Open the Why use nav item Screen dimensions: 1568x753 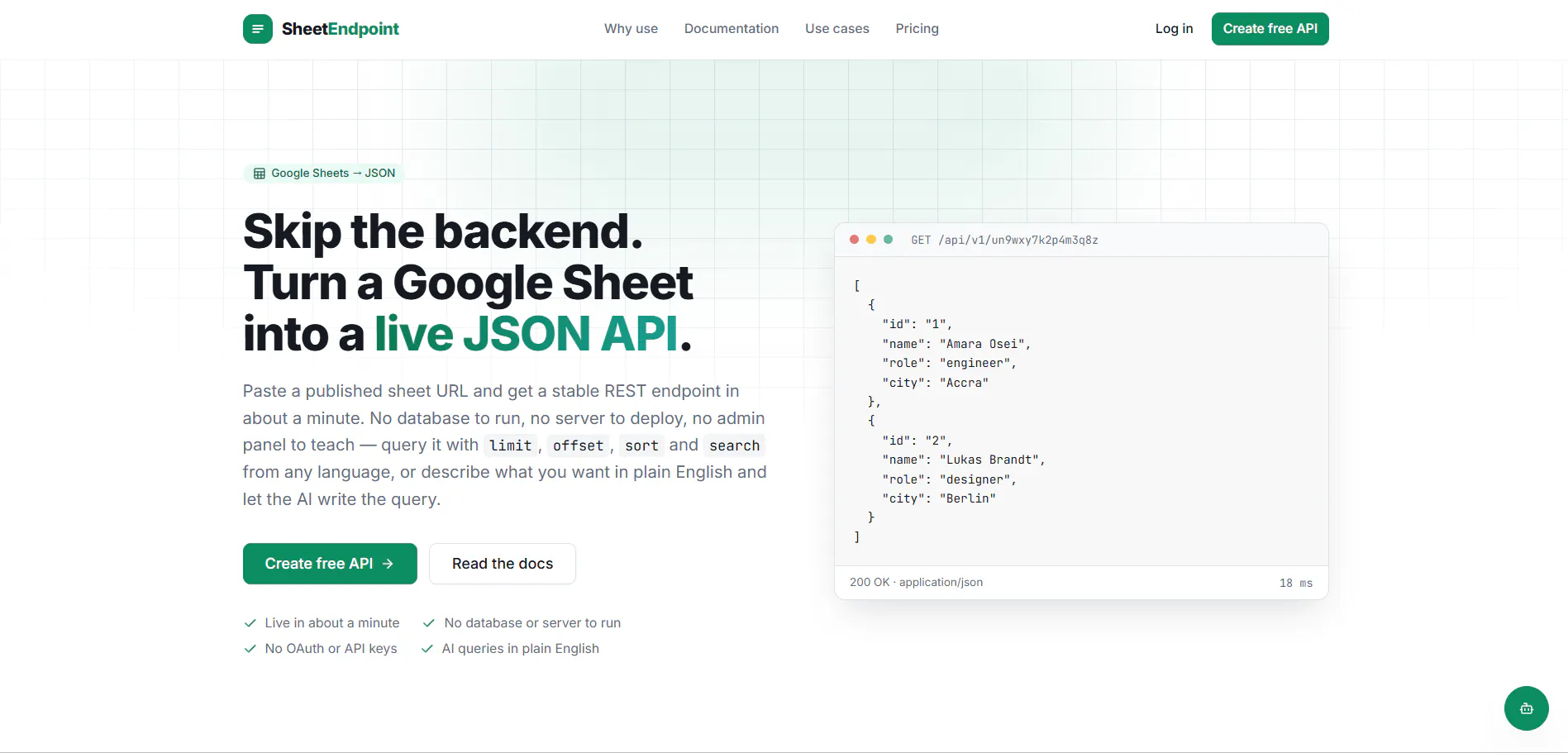631,29
